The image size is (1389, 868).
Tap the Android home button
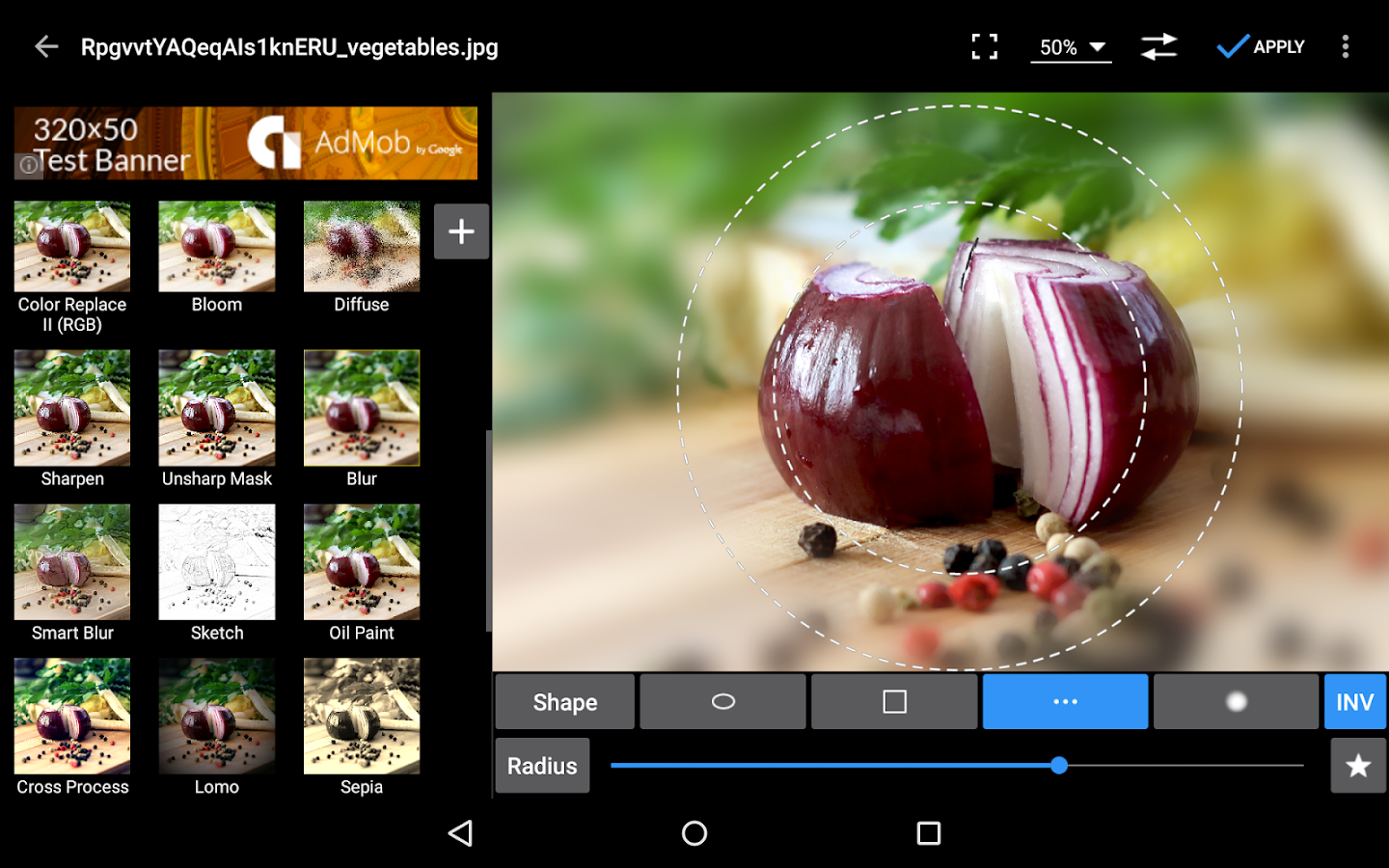pyautogui.click(x=694, y=832)
